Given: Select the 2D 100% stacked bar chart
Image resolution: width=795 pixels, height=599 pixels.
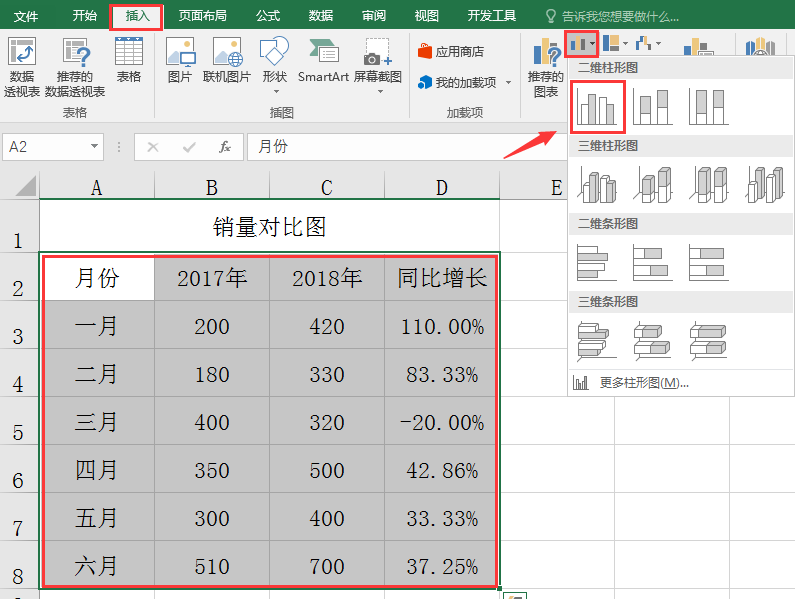Looking at the screenshot, I should coord(709,263).
